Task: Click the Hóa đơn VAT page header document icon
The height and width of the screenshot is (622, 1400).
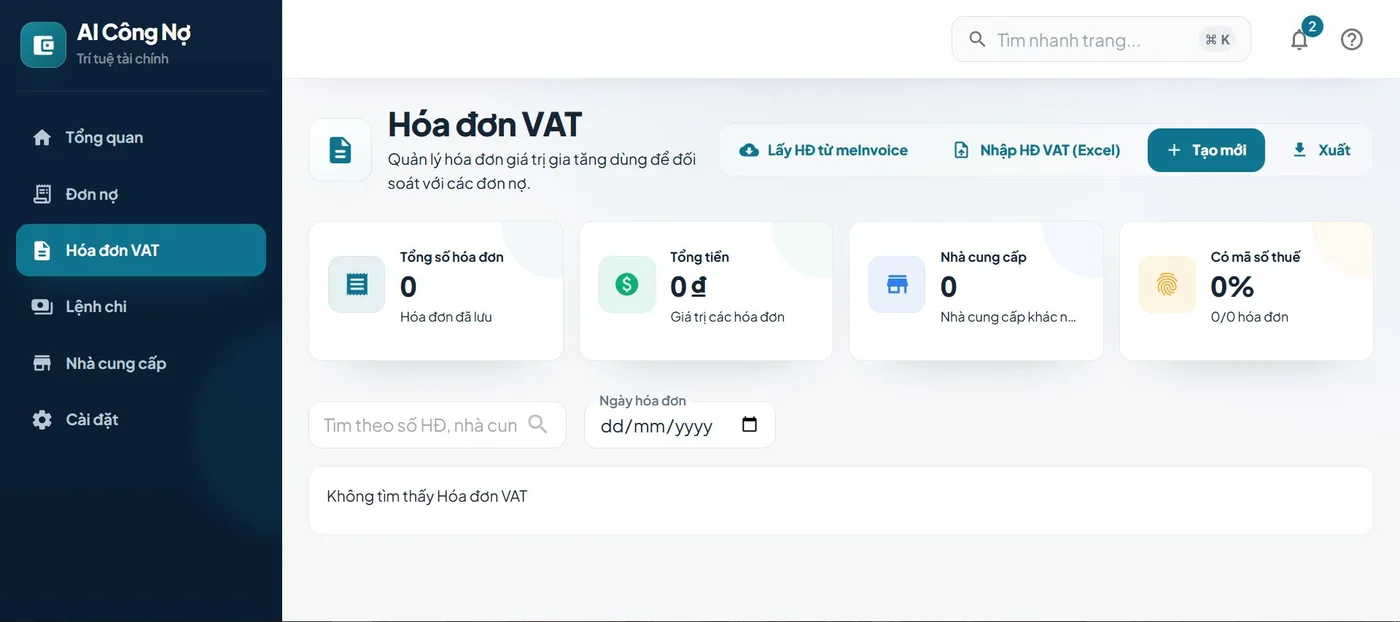Action: tap(340, 150)
